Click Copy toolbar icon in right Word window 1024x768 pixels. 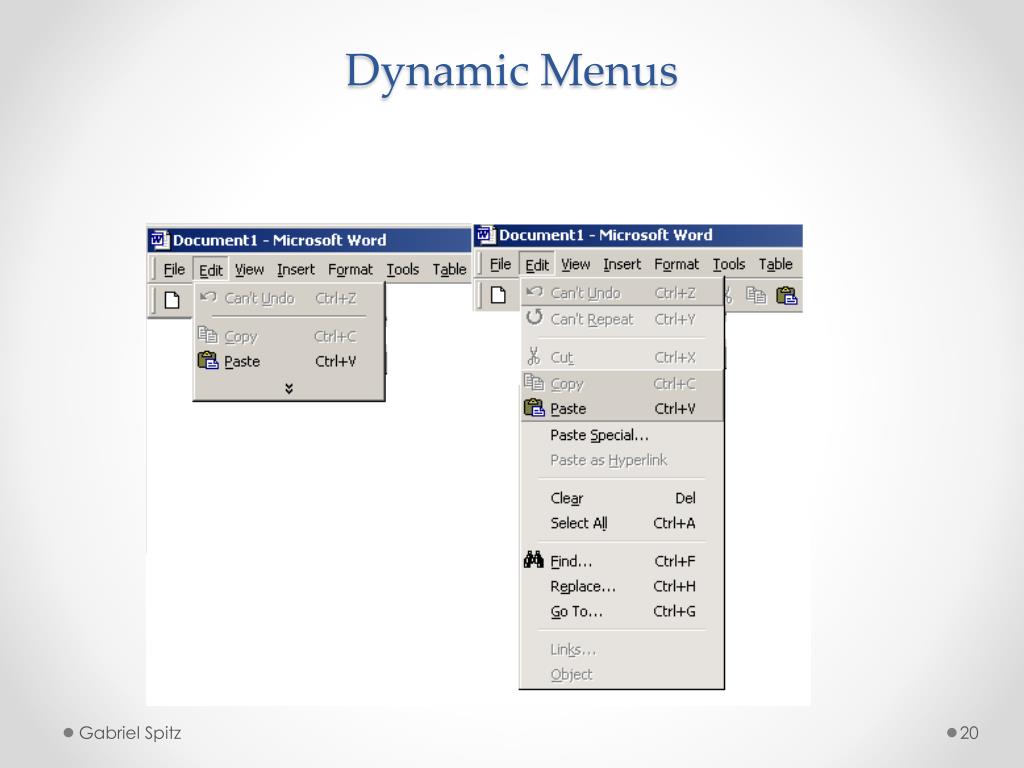coord(756,295)
